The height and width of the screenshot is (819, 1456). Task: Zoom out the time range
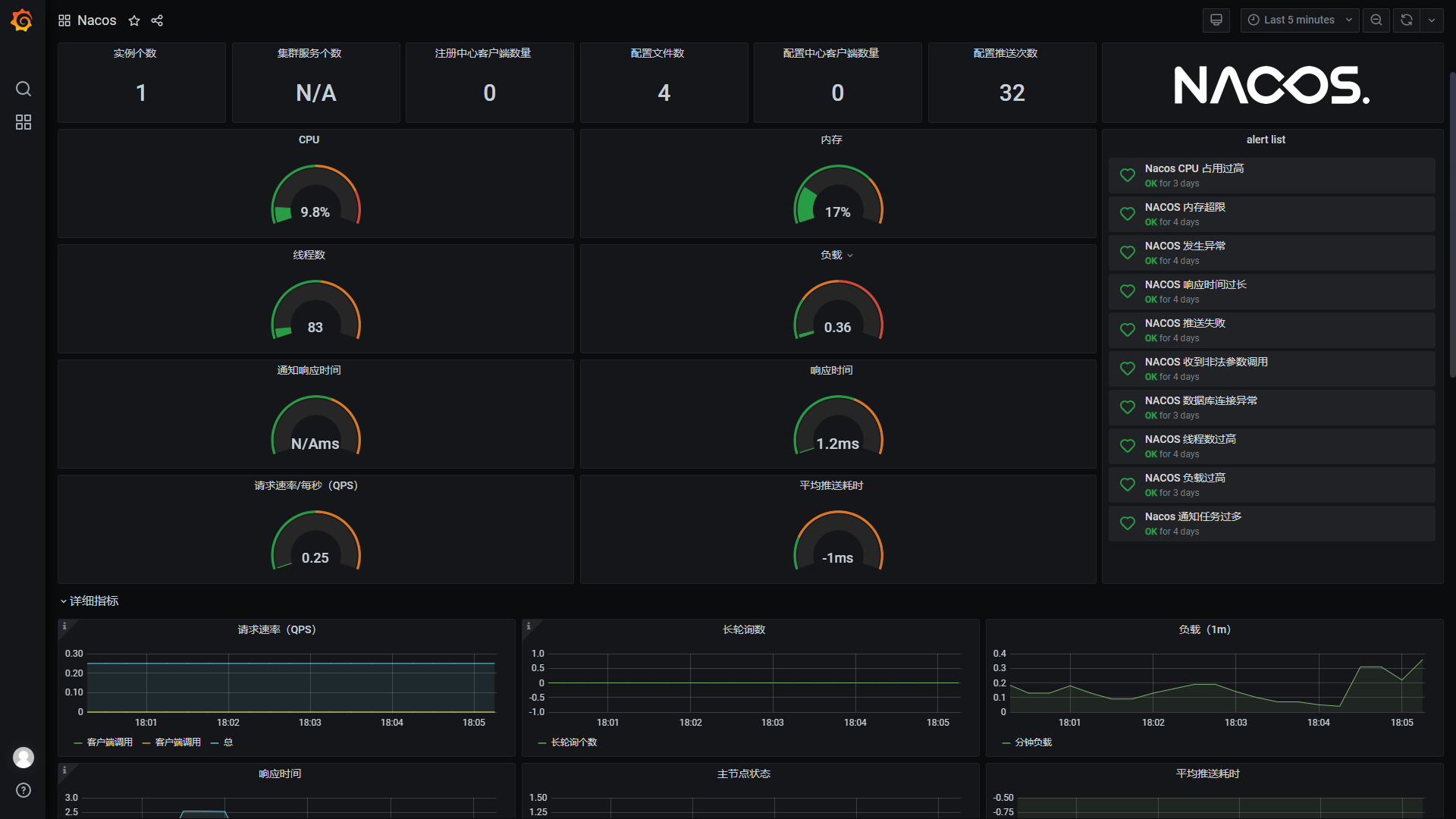point(1376,20)
